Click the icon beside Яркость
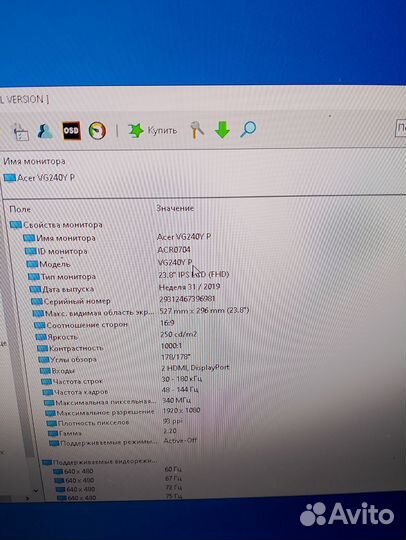Screen dimensions: 406x540 click(x=41, y=337)
